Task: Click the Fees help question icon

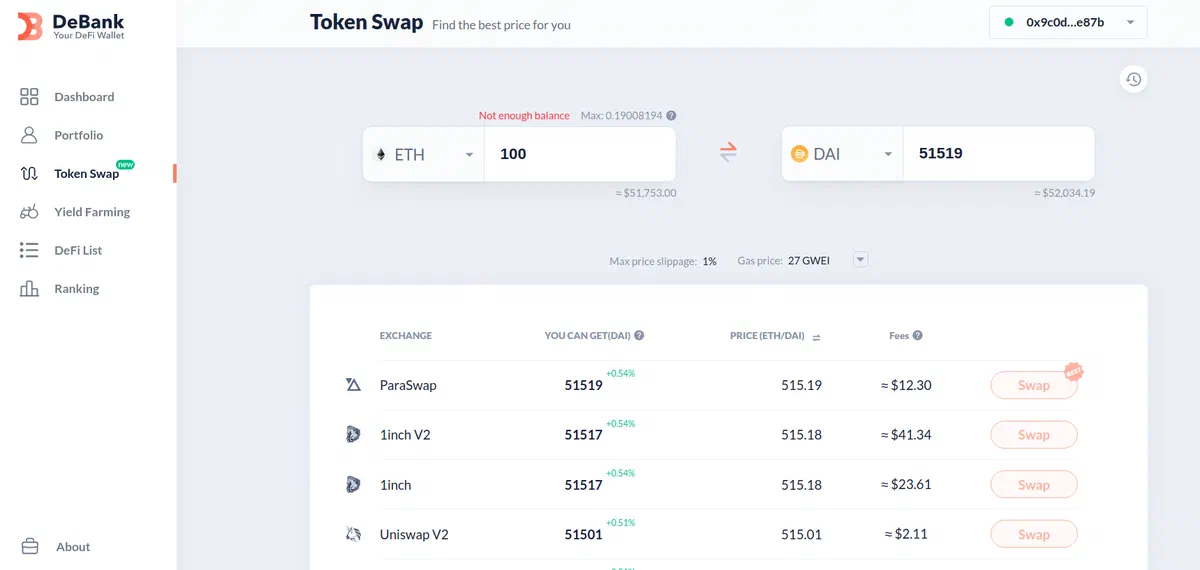Action: click(x=917, y=336)
